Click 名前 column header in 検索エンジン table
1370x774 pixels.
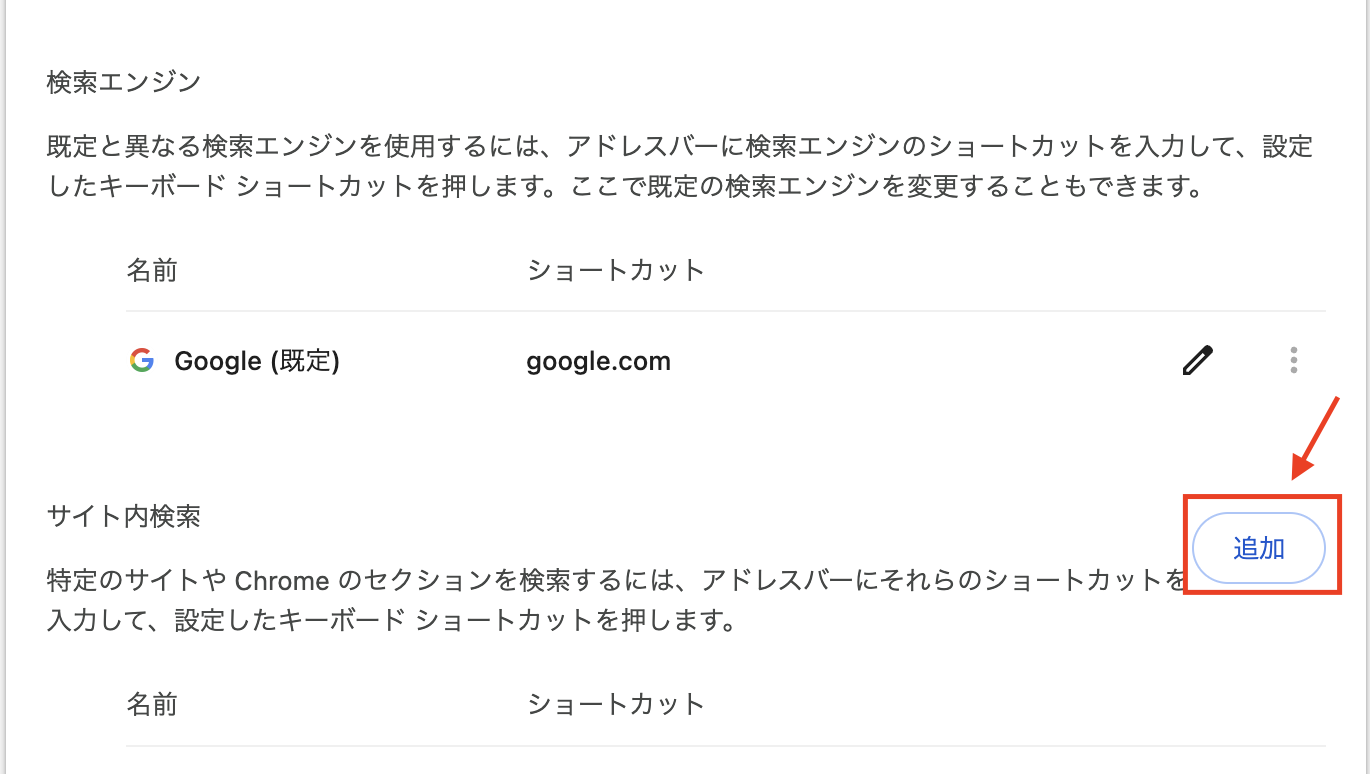(152, 270)
